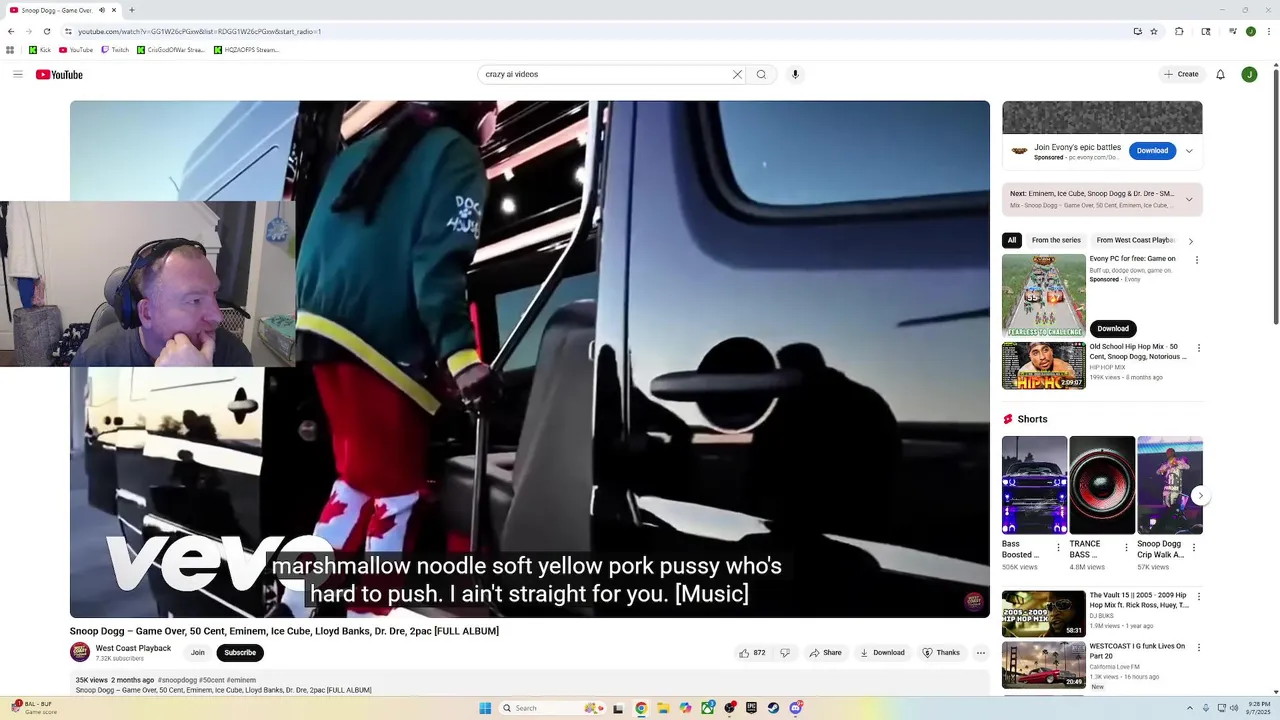Screen dimensions: 1280x720
Task: Share this video
Action: pyautogui.click(x=825, y=653)
